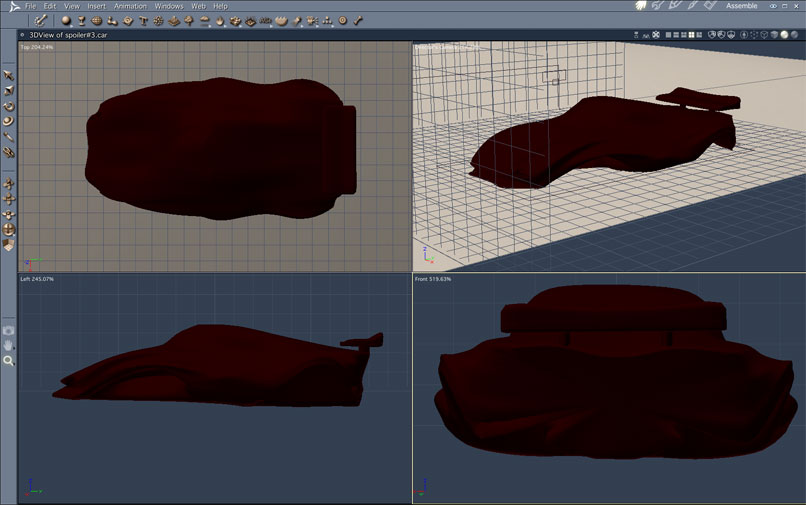Click the Assemble room label
Image resolution: width=806 pixels, height=505 pixels.
tap(741, 6)
